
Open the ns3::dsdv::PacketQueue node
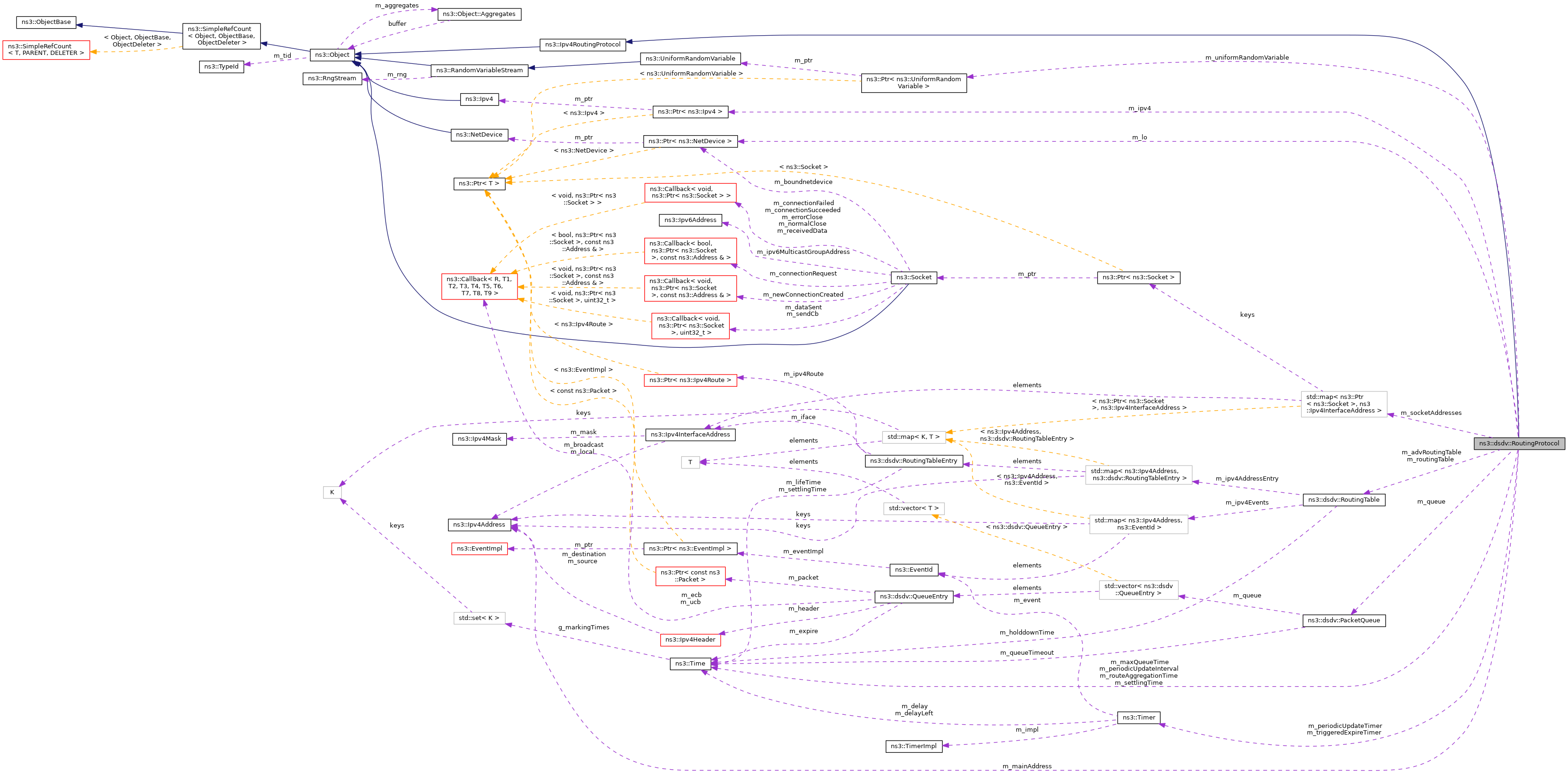[x=1344, y=620]
